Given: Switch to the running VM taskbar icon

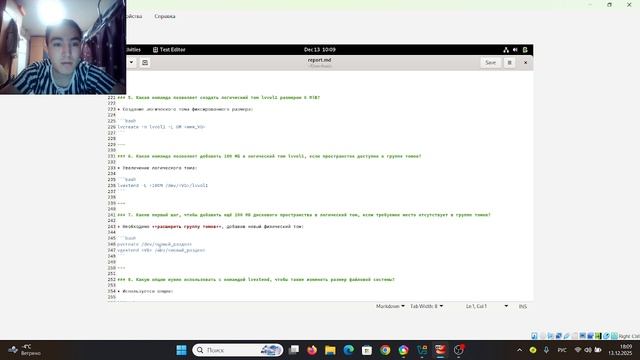Looking at the screenshot, I should [440, 350].
